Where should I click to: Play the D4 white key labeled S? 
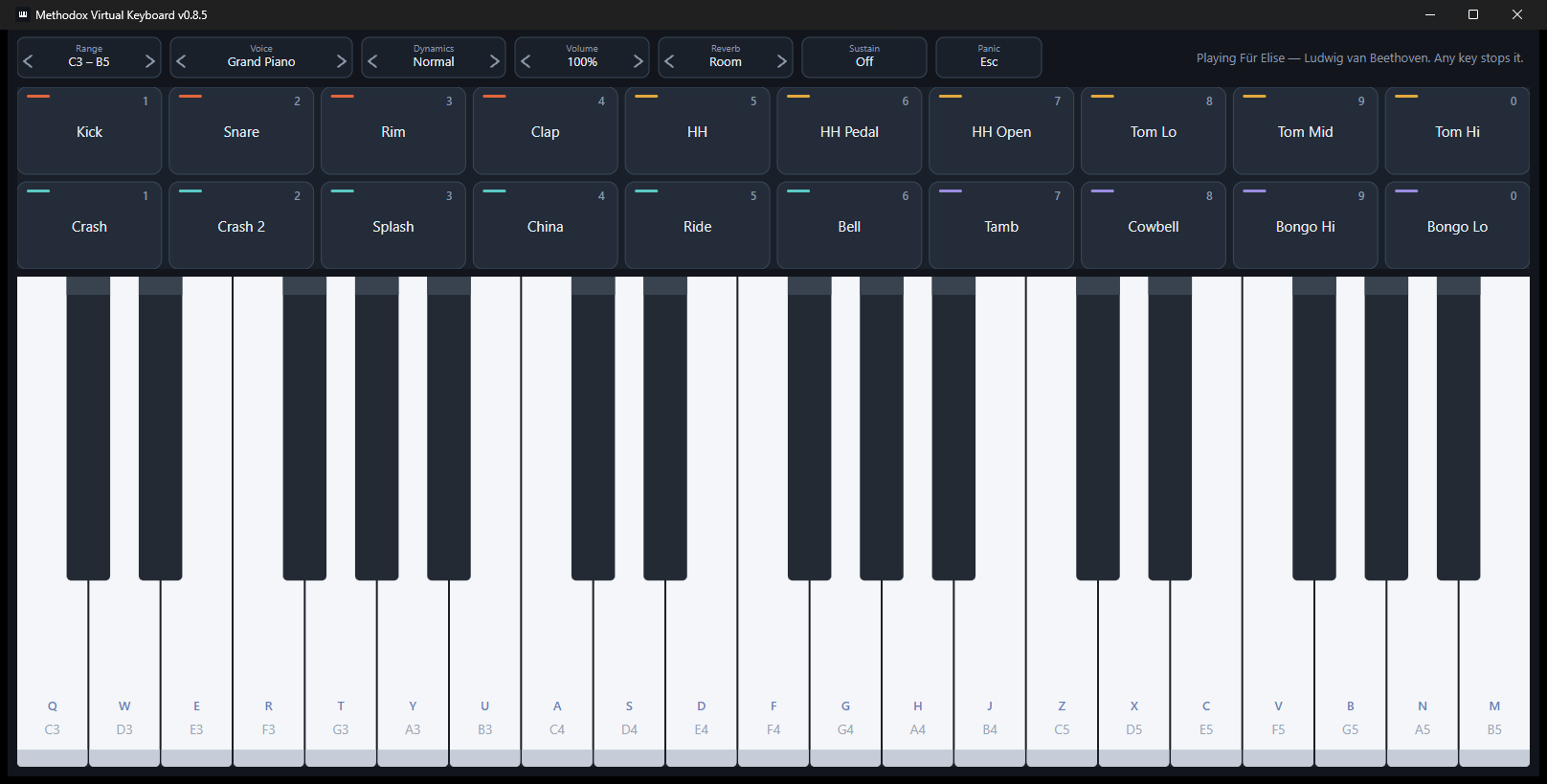pos(629,670)
